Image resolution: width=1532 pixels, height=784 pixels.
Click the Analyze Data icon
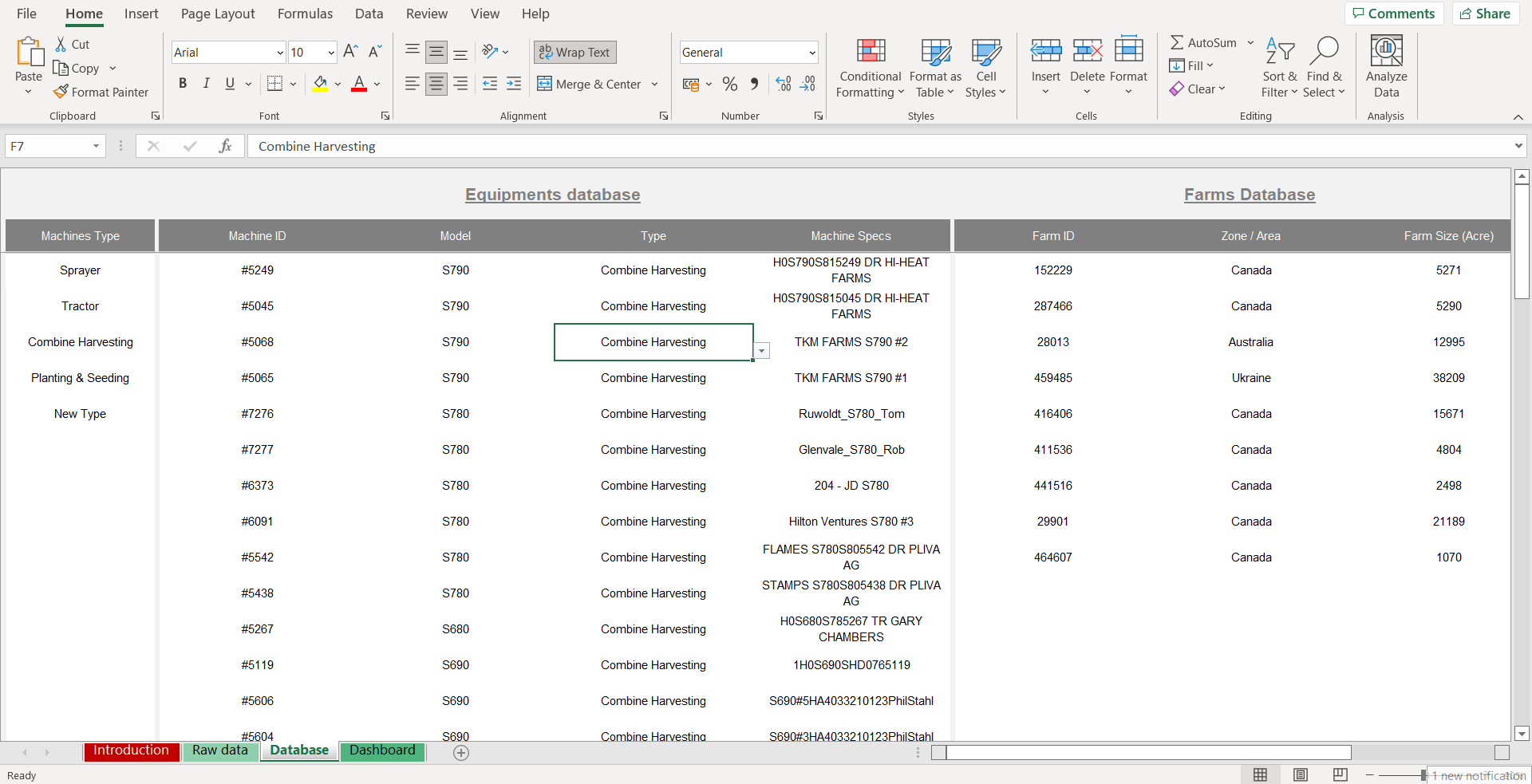click(1386, 68)
